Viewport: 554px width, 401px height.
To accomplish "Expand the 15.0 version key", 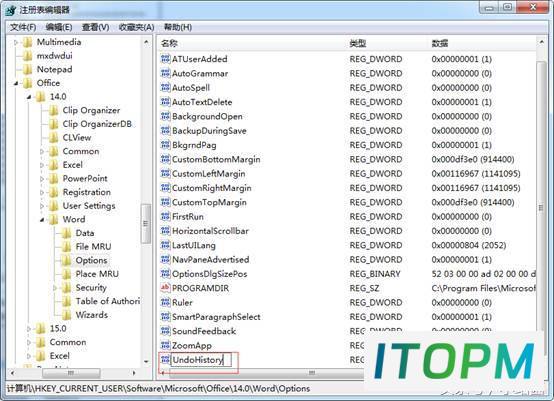I will coord(29,329).
